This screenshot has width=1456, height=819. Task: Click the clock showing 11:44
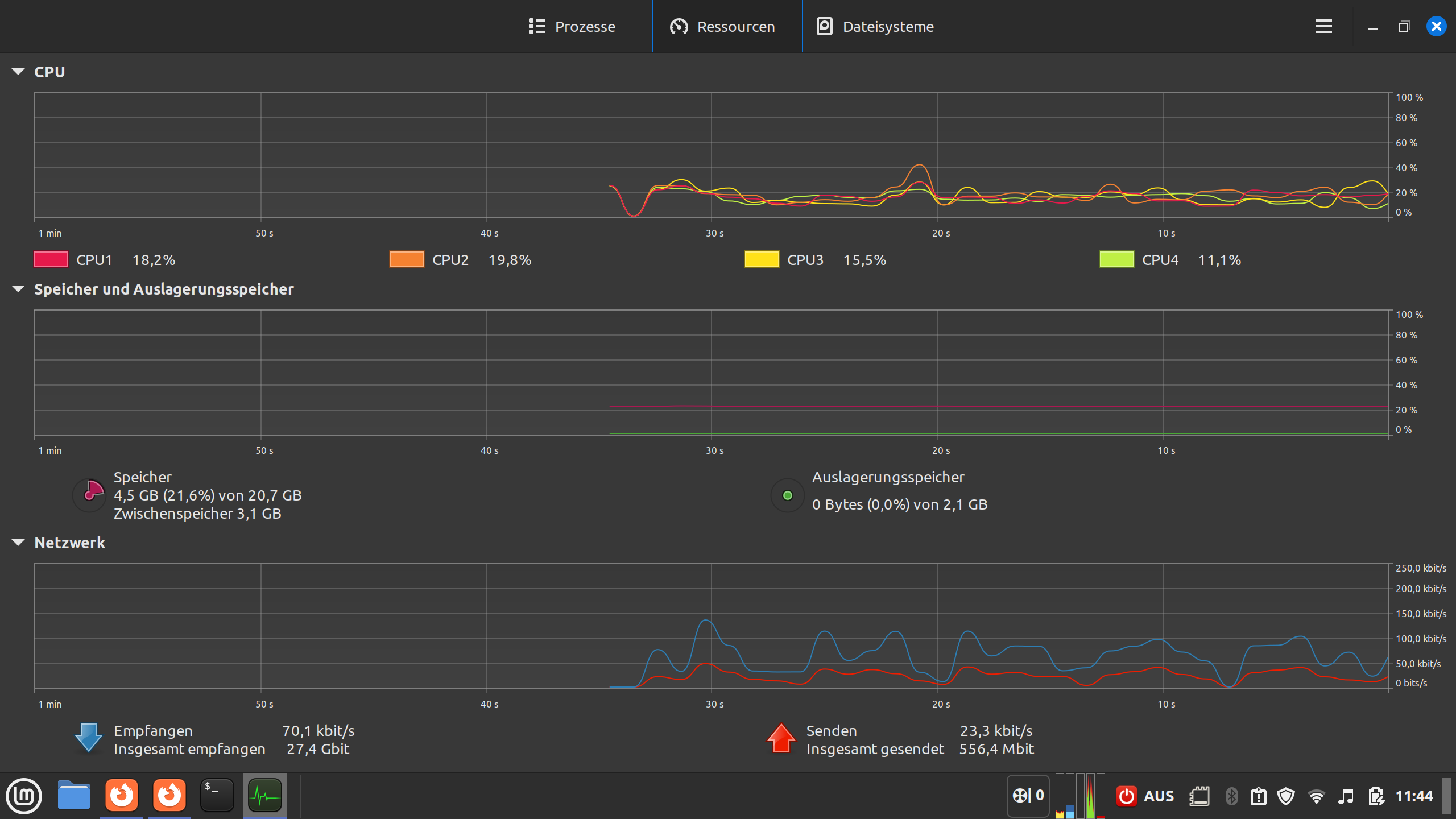(x=1414, y=796)
